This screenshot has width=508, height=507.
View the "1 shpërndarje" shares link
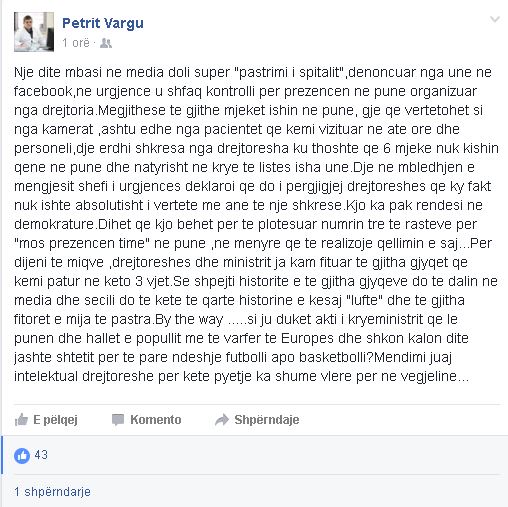click(x=52, y=492)
